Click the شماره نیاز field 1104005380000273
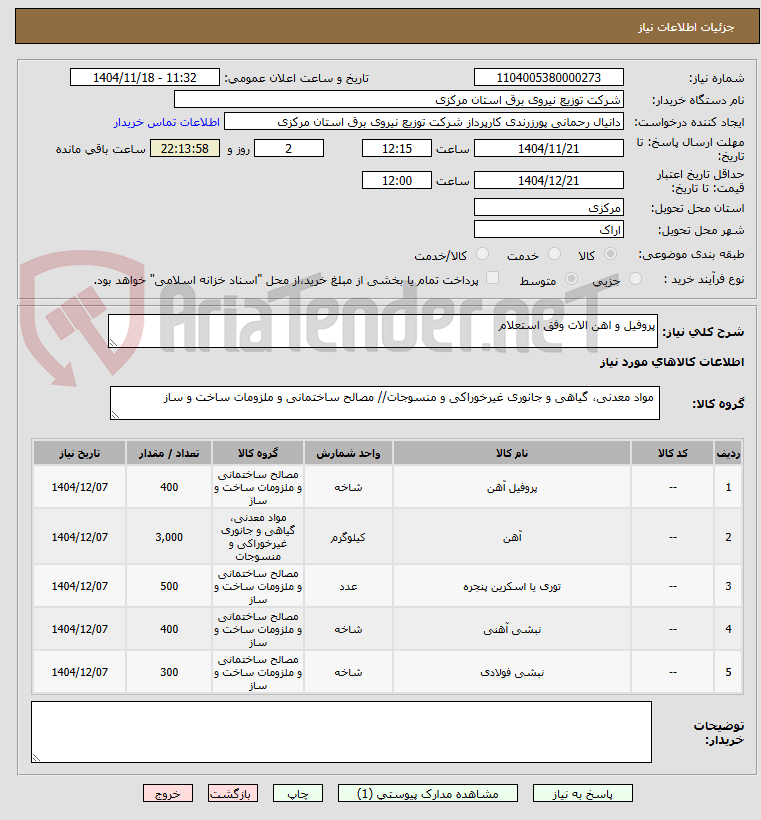 point(549,77)
